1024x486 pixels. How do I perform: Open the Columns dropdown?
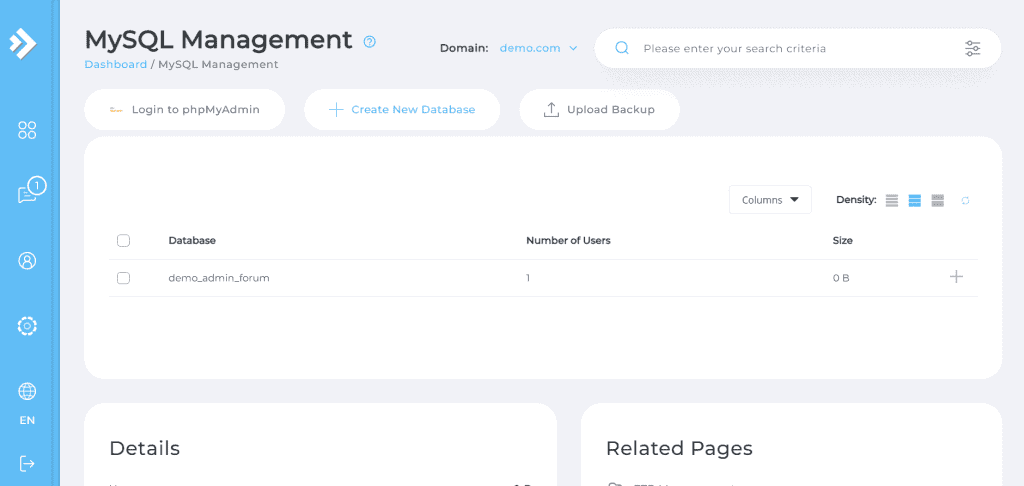[x=770, y=200]
